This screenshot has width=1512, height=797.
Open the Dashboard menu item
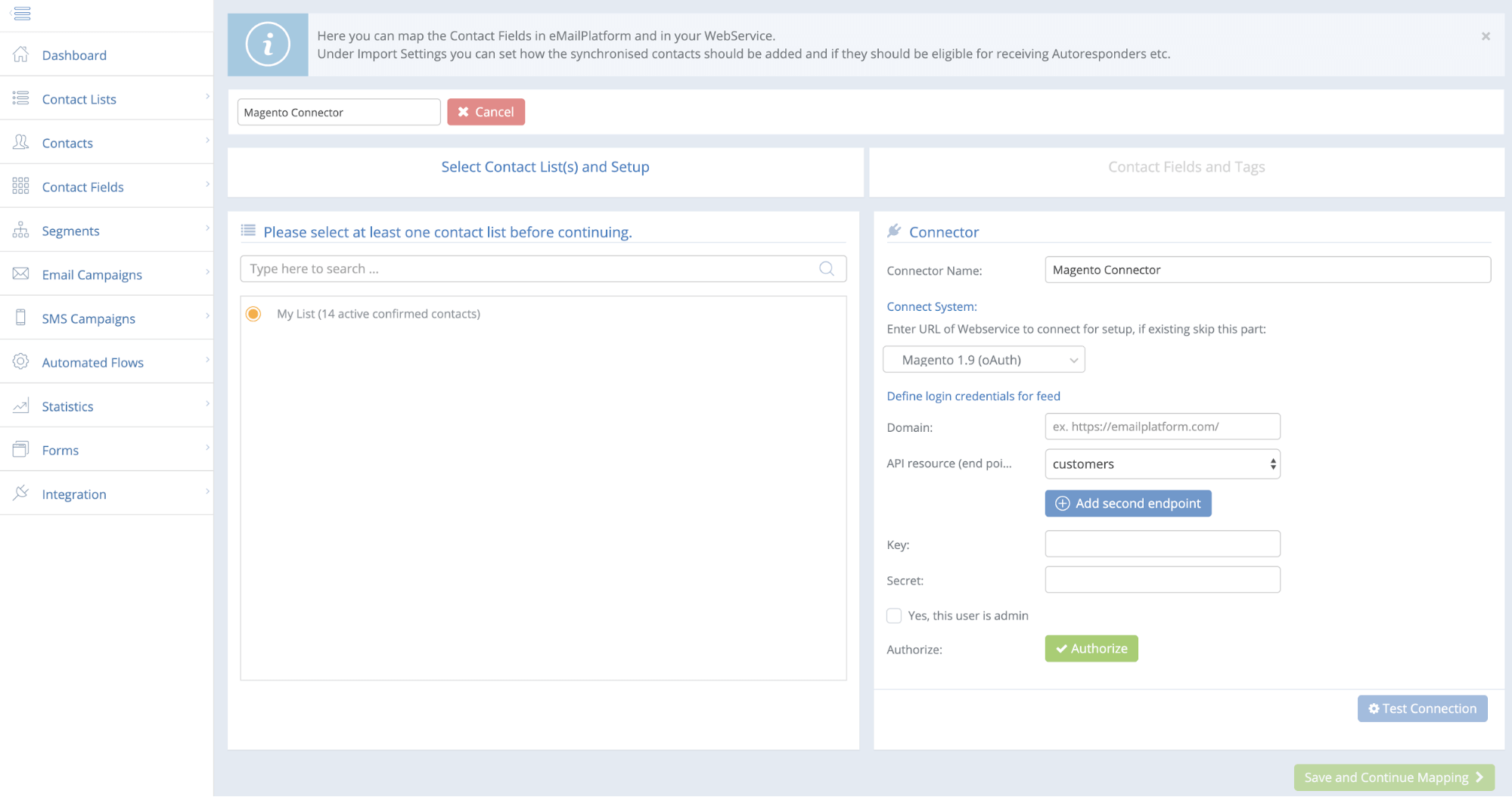[x=107, y=54]
